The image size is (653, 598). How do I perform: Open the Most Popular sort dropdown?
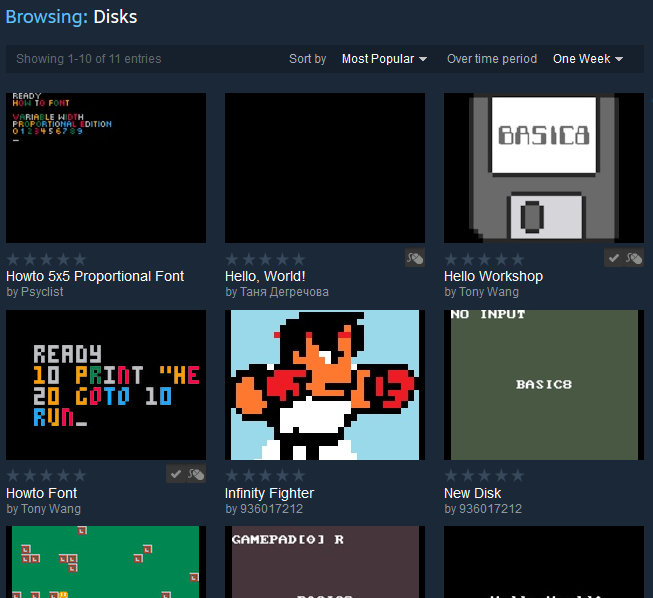click(384, 59)
